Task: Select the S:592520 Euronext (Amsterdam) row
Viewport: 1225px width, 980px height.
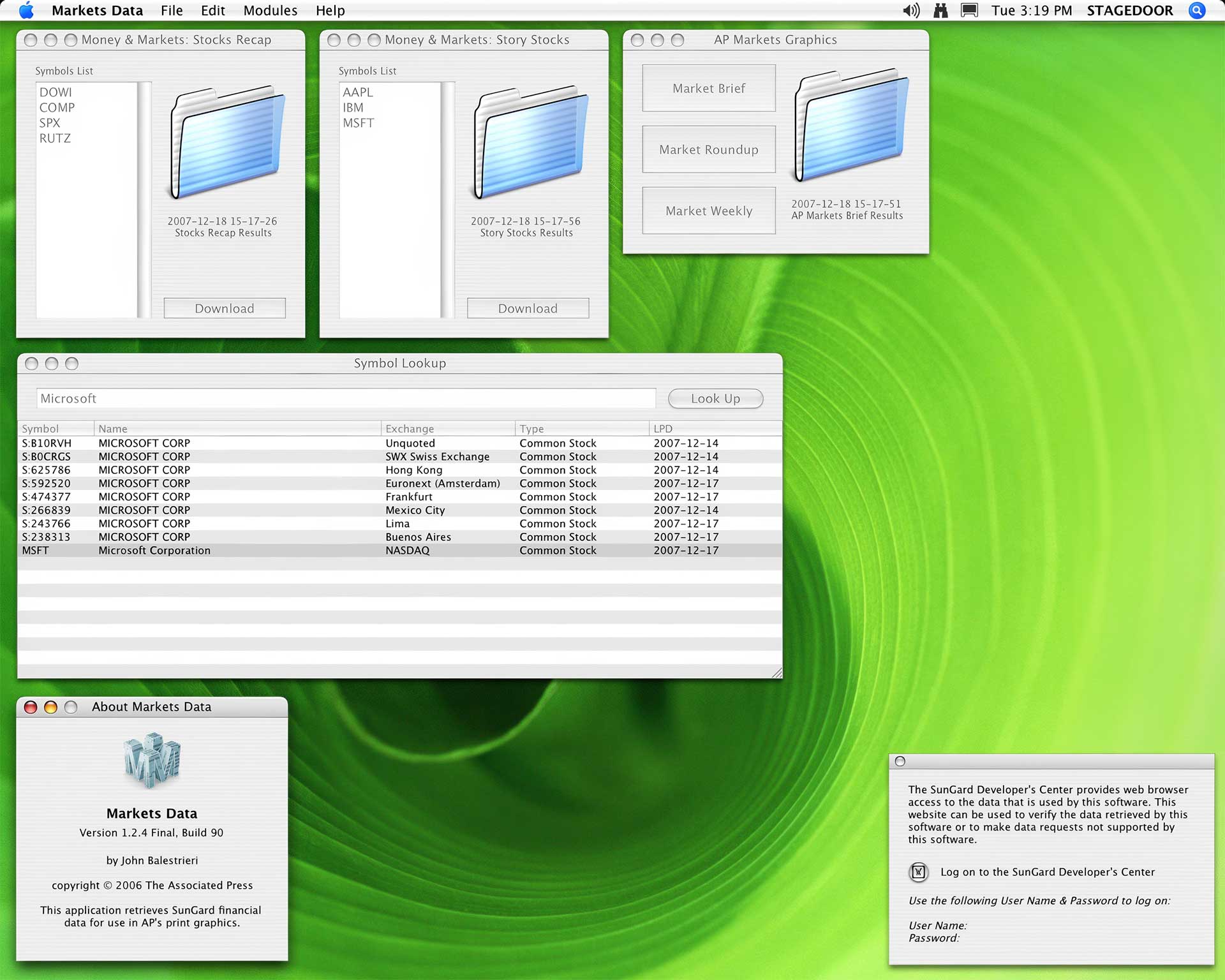Action: coord(400,484)
